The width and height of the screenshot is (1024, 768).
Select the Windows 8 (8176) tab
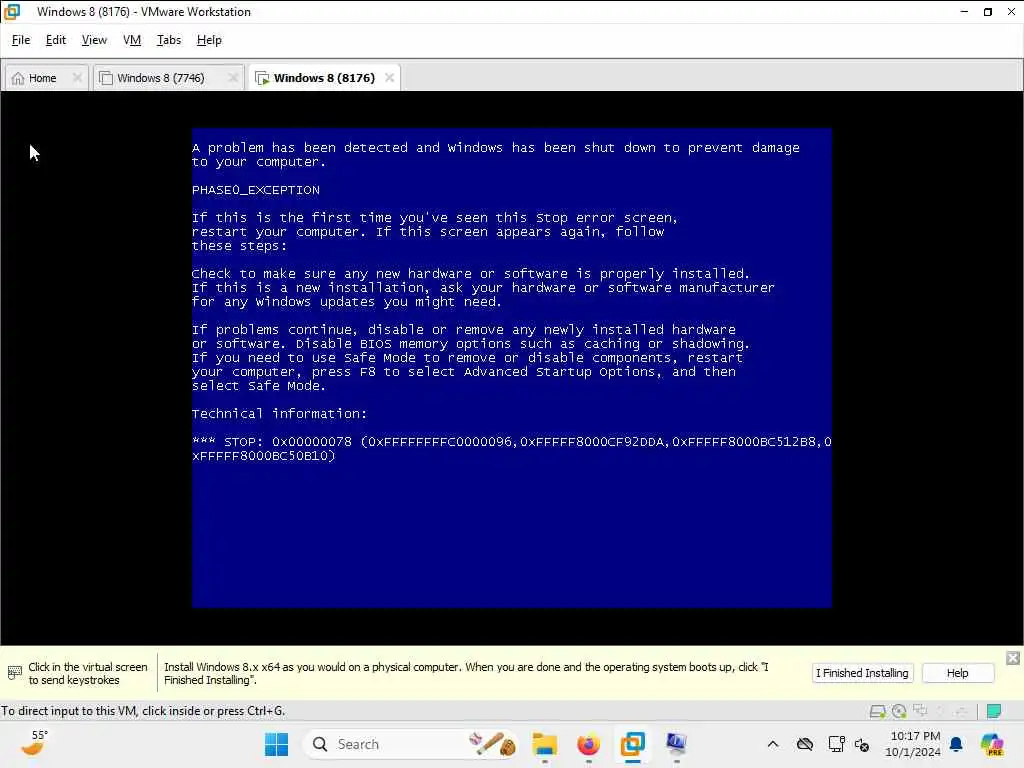pos(324,78)
